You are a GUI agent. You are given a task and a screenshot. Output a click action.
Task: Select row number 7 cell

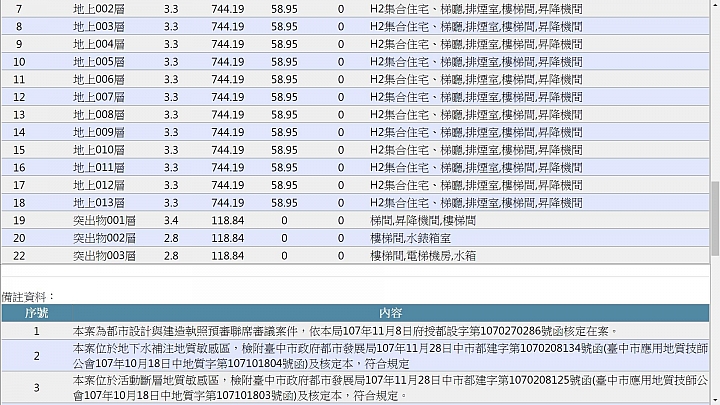[19, 9]
